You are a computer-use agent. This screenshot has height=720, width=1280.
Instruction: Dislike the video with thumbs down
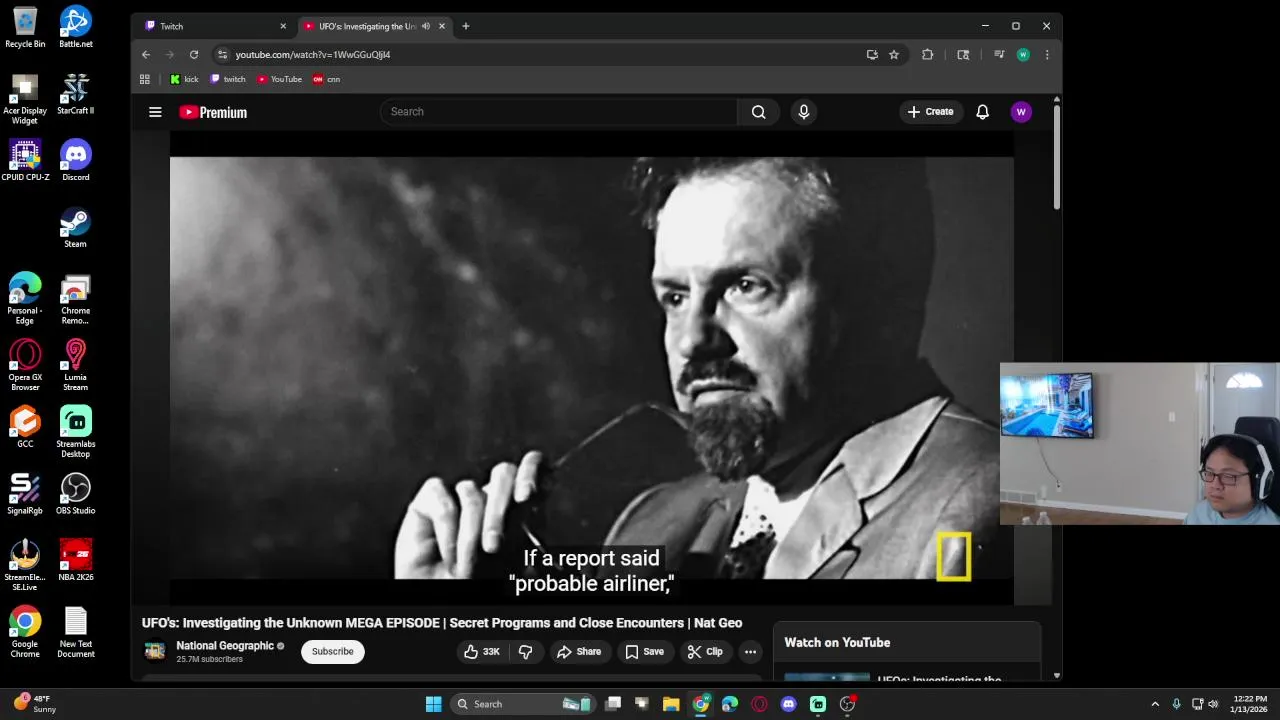(525, 652)
